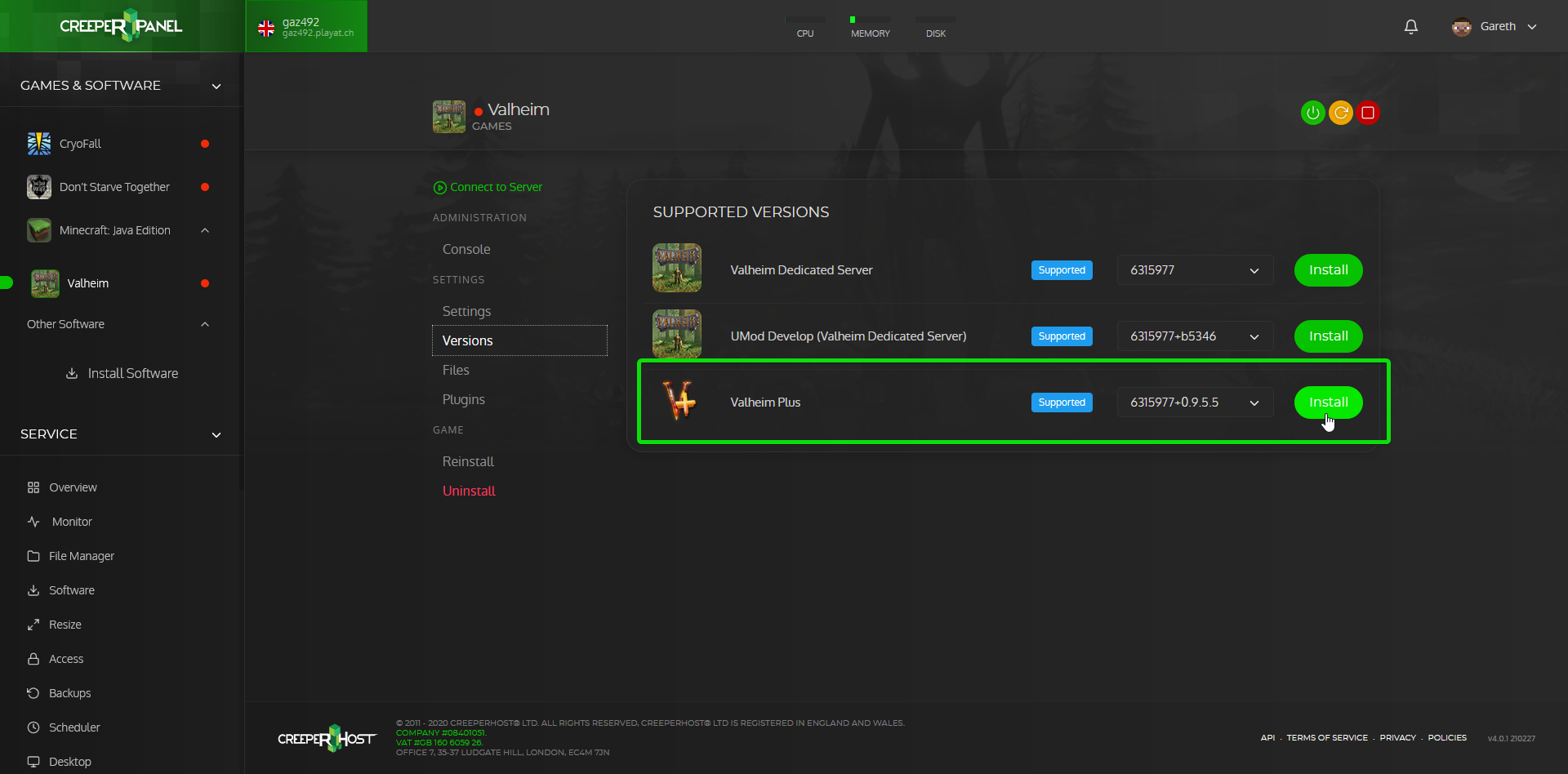The height and width of the screenshot is (774, 1568).
Task: Install UMod Develop server version
Action: pos(1328,336)
